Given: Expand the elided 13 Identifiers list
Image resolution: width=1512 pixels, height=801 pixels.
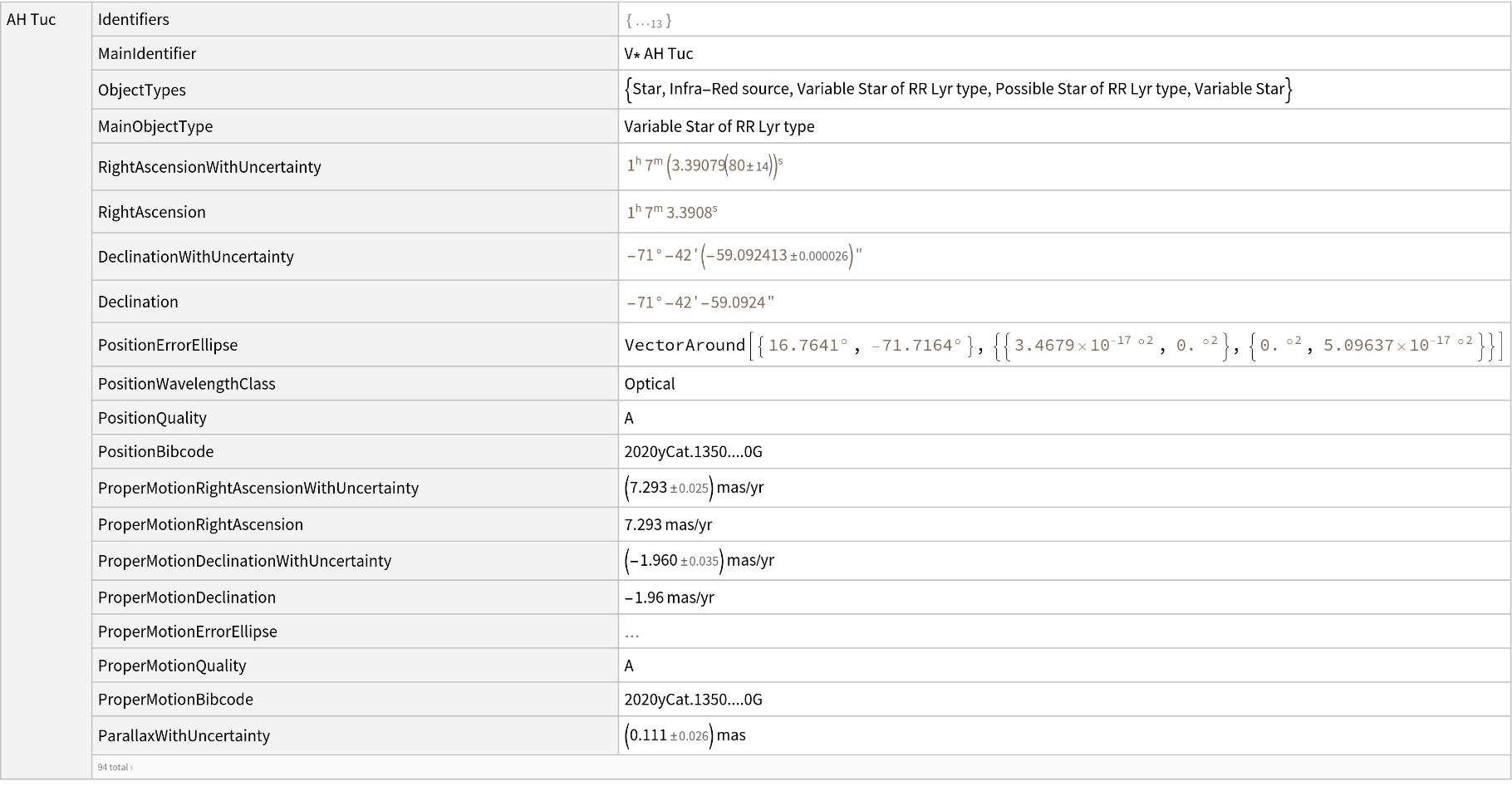Looking at the screenshot, I should pyautogui.click(x=648, y=22).
